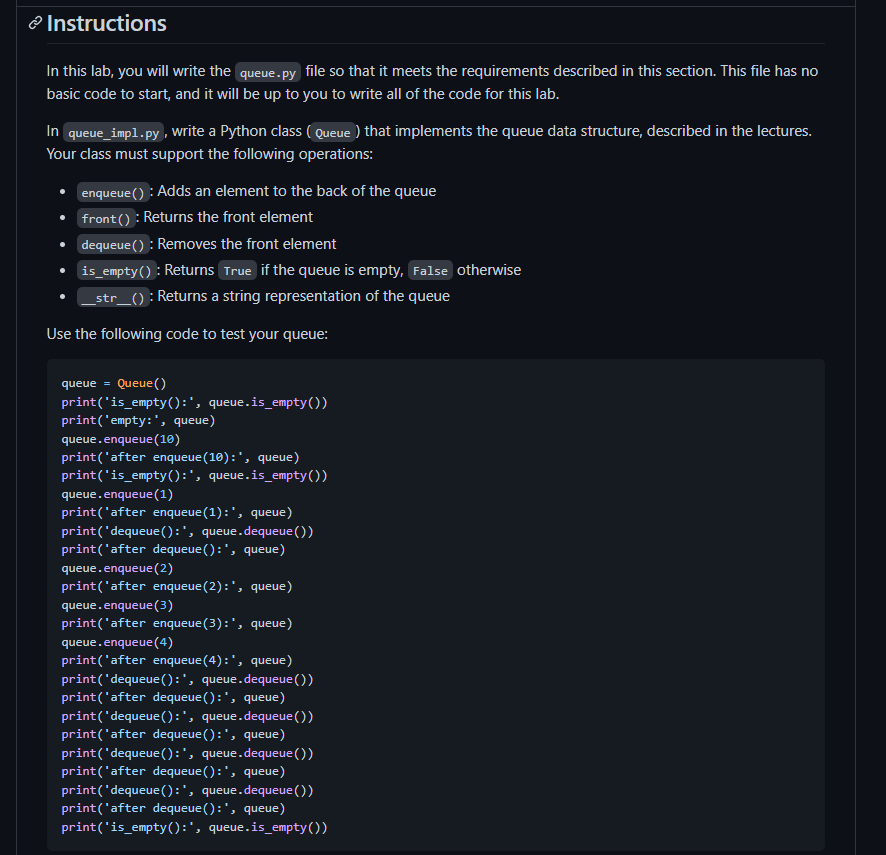886x855 pixels.
Task: Select the final is_empty() print line
Action: click(x=193, y=826)
